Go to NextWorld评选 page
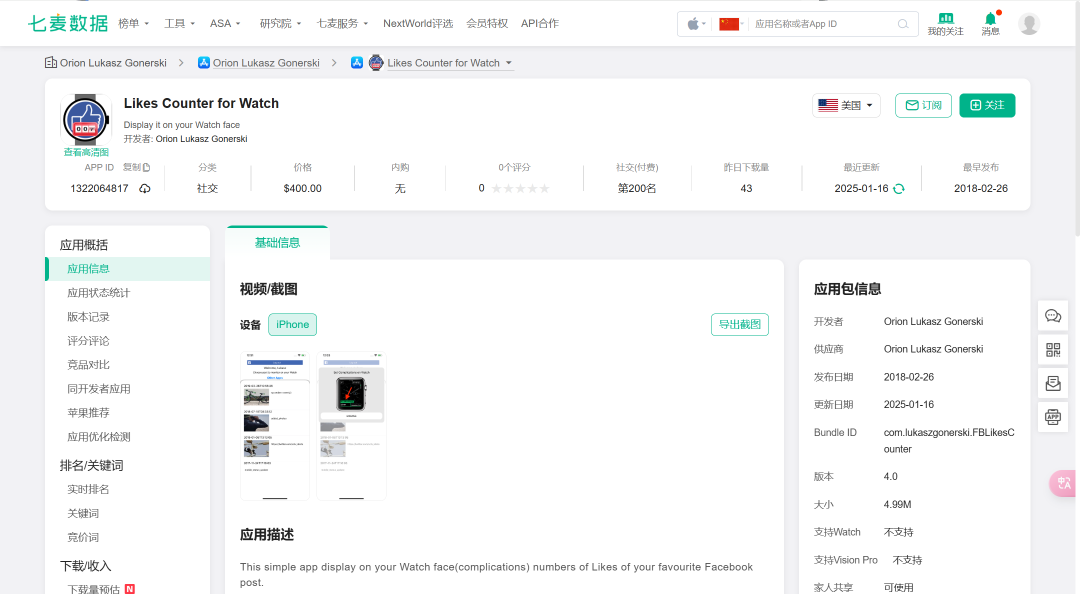The width and height of the screenshot is (1080, 594). [418, 23]
